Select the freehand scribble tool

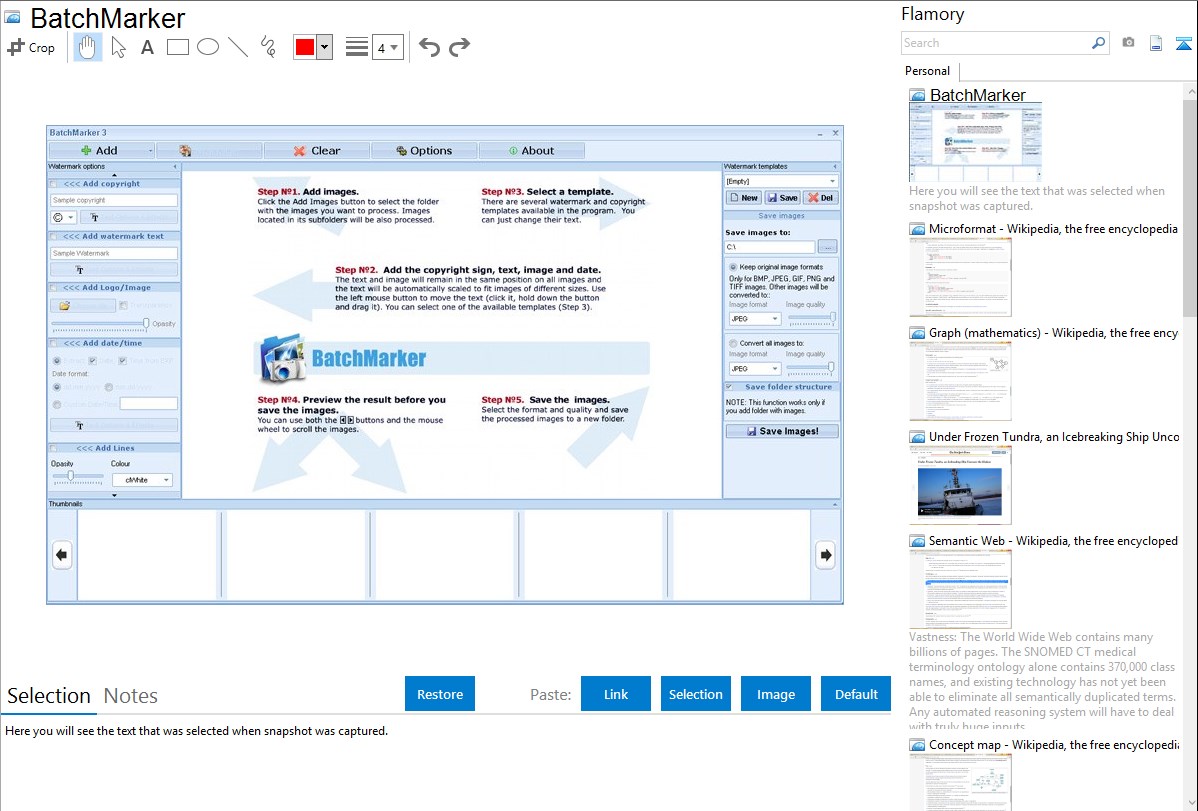268,47
